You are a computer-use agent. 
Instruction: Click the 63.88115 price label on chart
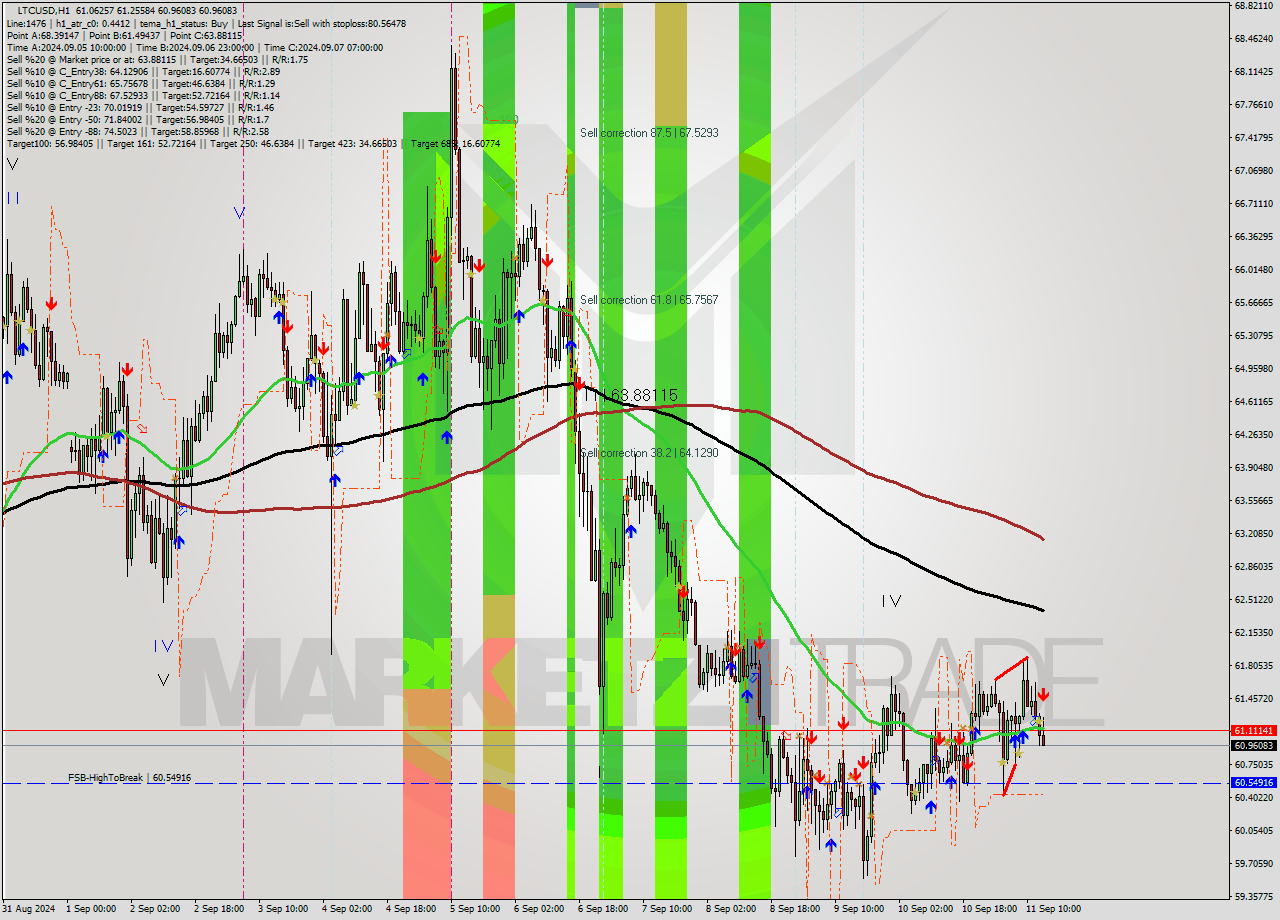(x=643, y=395)
